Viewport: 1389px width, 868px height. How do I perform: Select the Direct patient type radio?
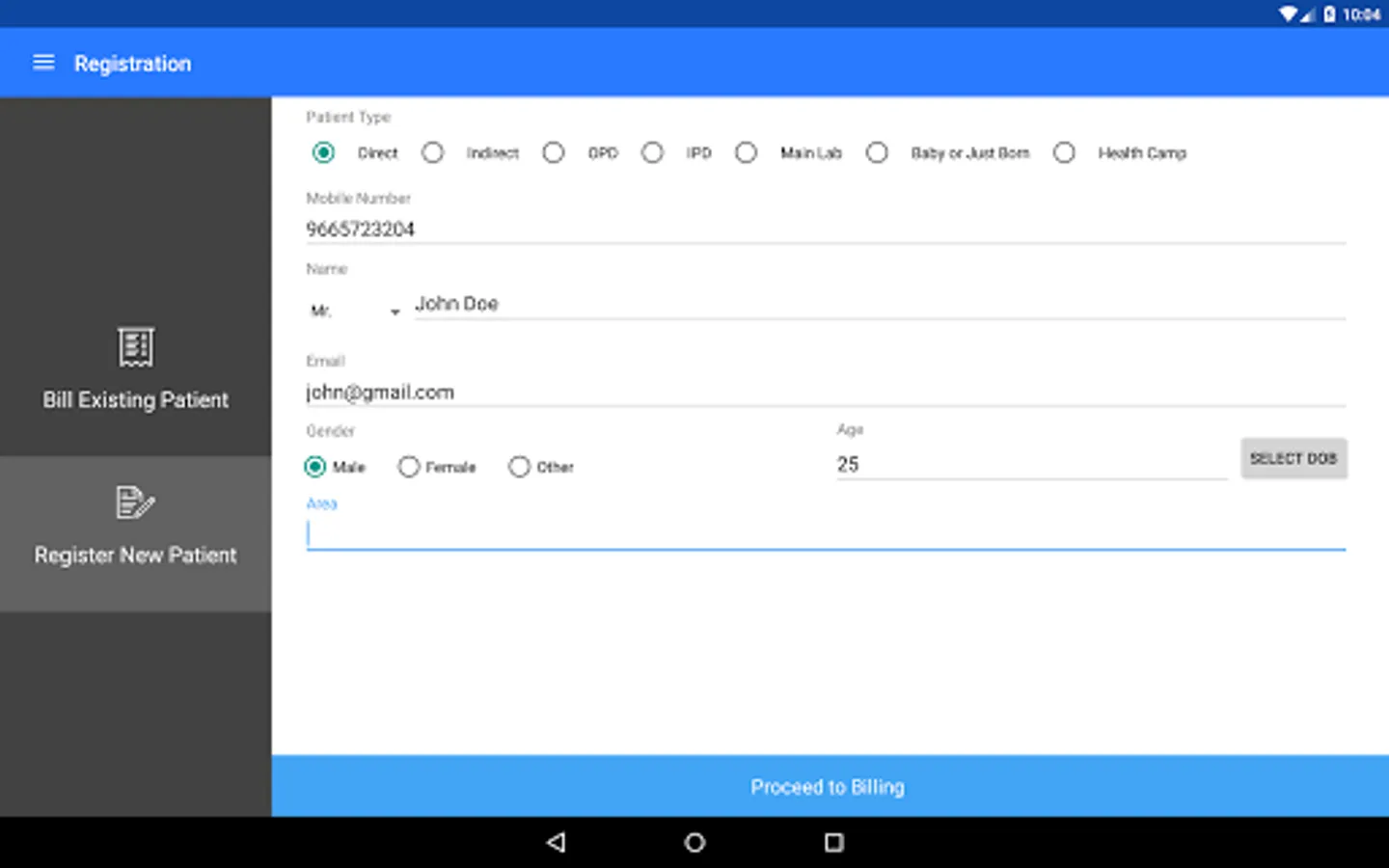pos(324,152)
